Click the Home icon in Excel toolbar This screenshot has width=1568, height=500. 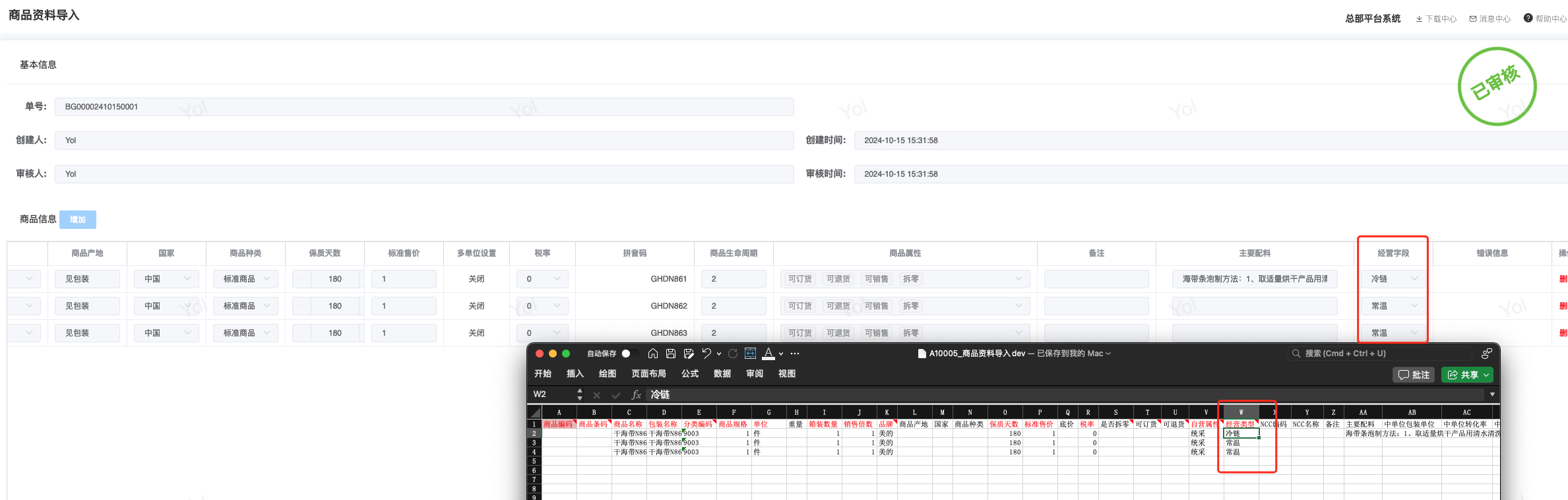point(652,354)
